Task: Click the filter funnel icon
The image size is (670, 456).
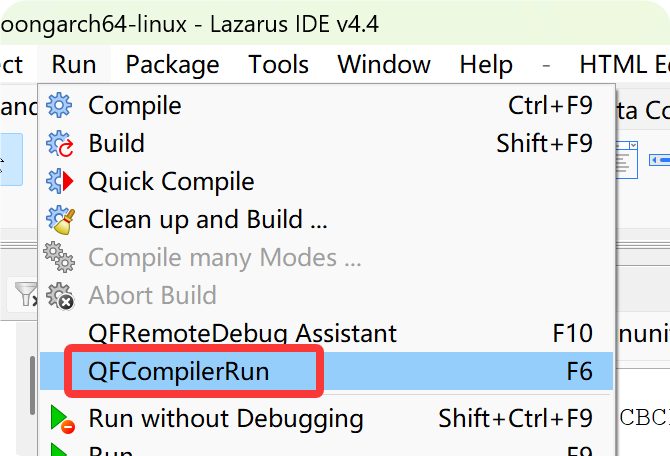Action: (25, 294)
